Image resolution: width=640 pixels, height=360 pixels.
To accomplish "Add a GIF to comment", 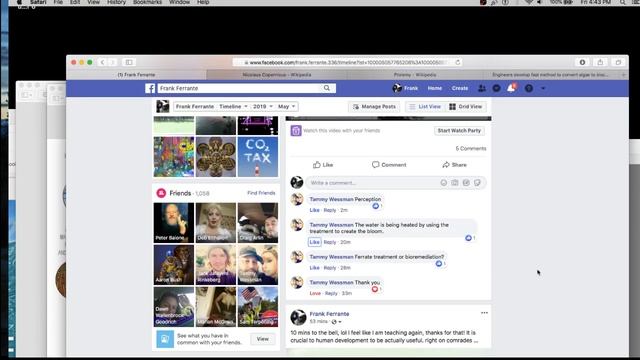I will point(466,183).
